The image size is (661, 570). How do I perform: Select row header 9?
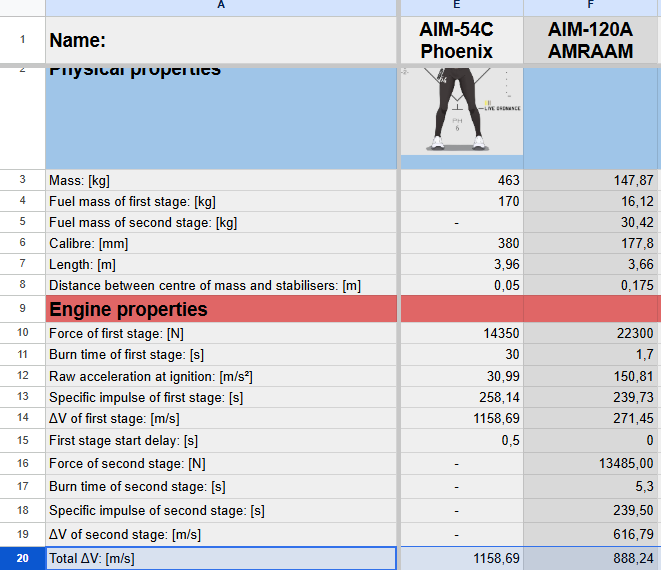tap(22, 309)
